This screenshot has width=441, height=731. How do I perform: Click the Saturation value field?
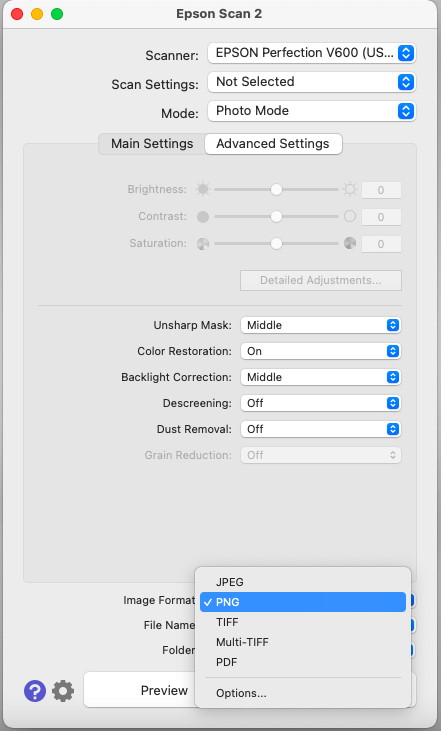point(381,244)
